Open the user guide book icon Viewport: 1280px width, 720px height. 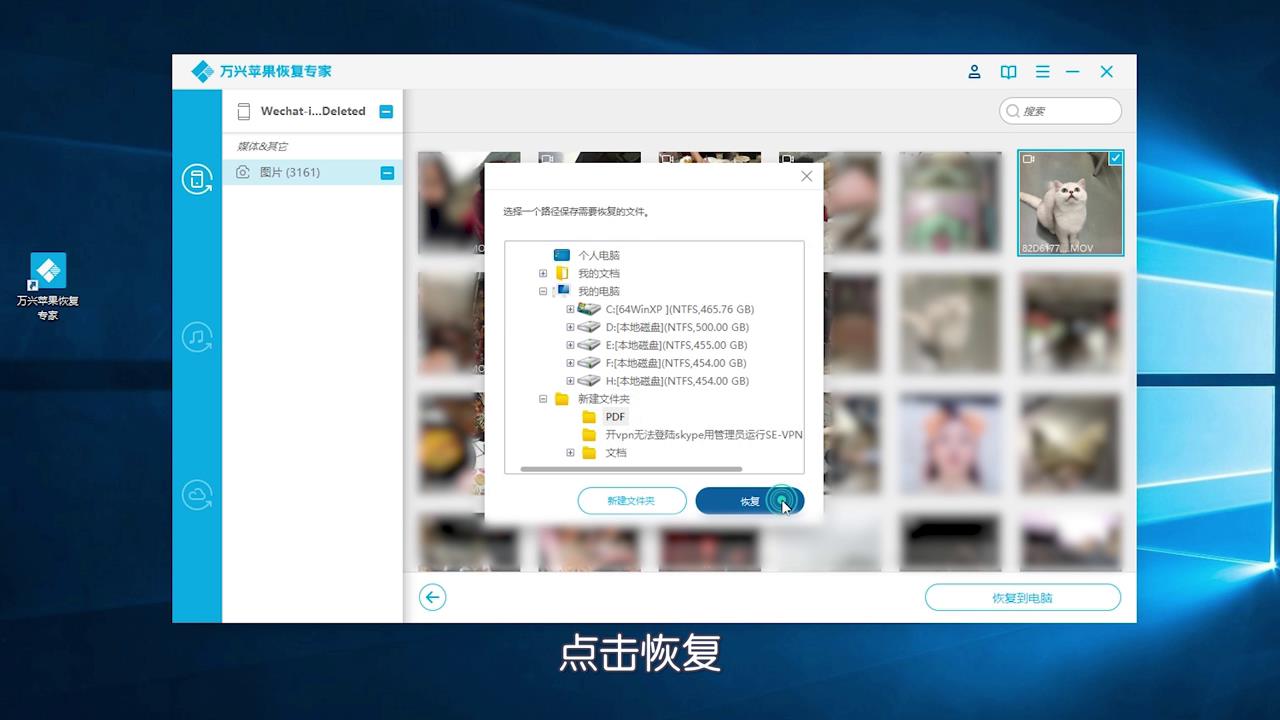coord(1008,71)
